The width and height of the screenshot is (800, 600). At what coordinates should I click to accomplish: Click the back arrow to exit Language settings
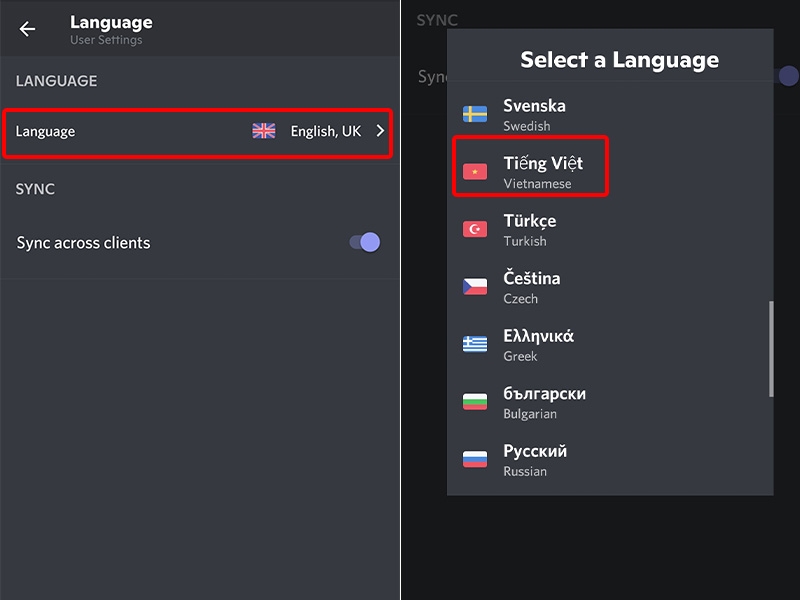pyautogui.click(x=27, y=29)
